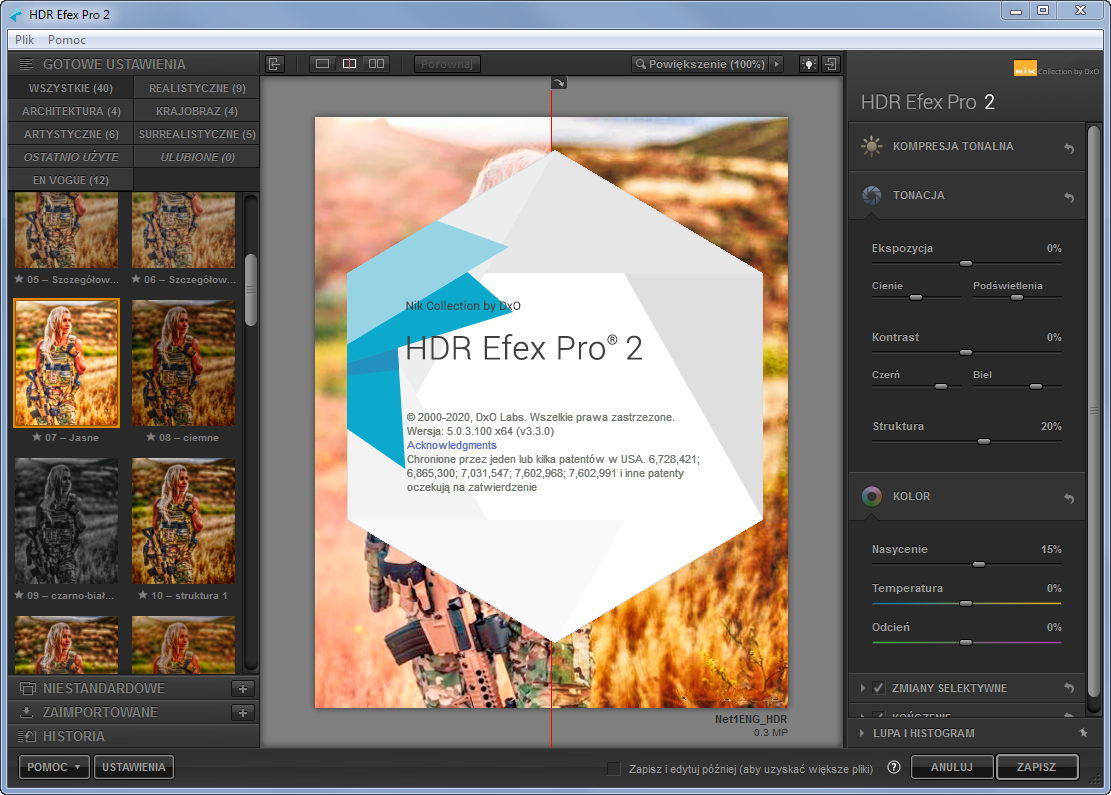Reset the Kompresja Tonalna section
1111x795 pixels.
1069,148
